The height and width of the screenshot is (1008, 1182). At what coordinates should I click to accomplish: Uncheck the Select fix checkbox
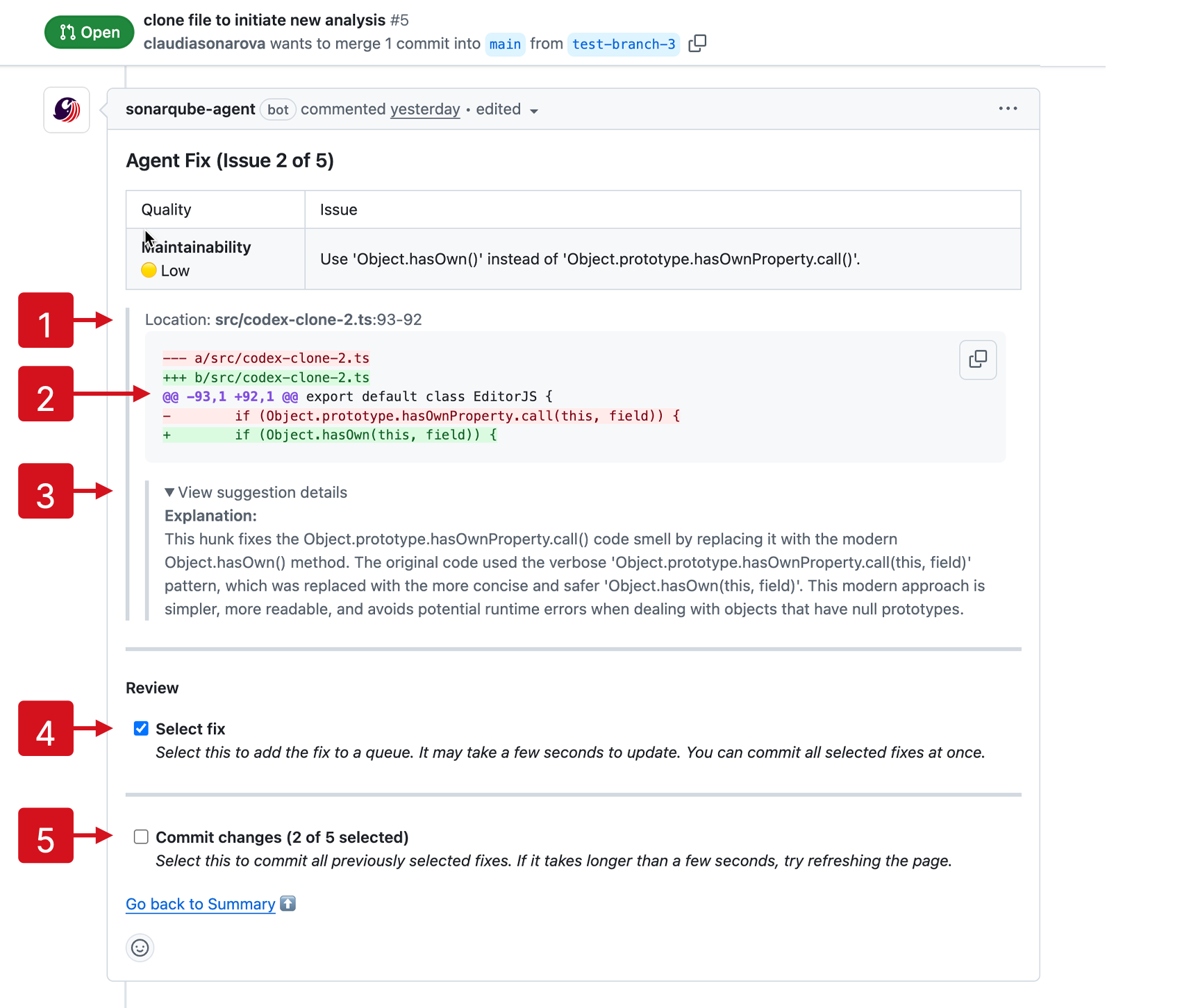140,728
